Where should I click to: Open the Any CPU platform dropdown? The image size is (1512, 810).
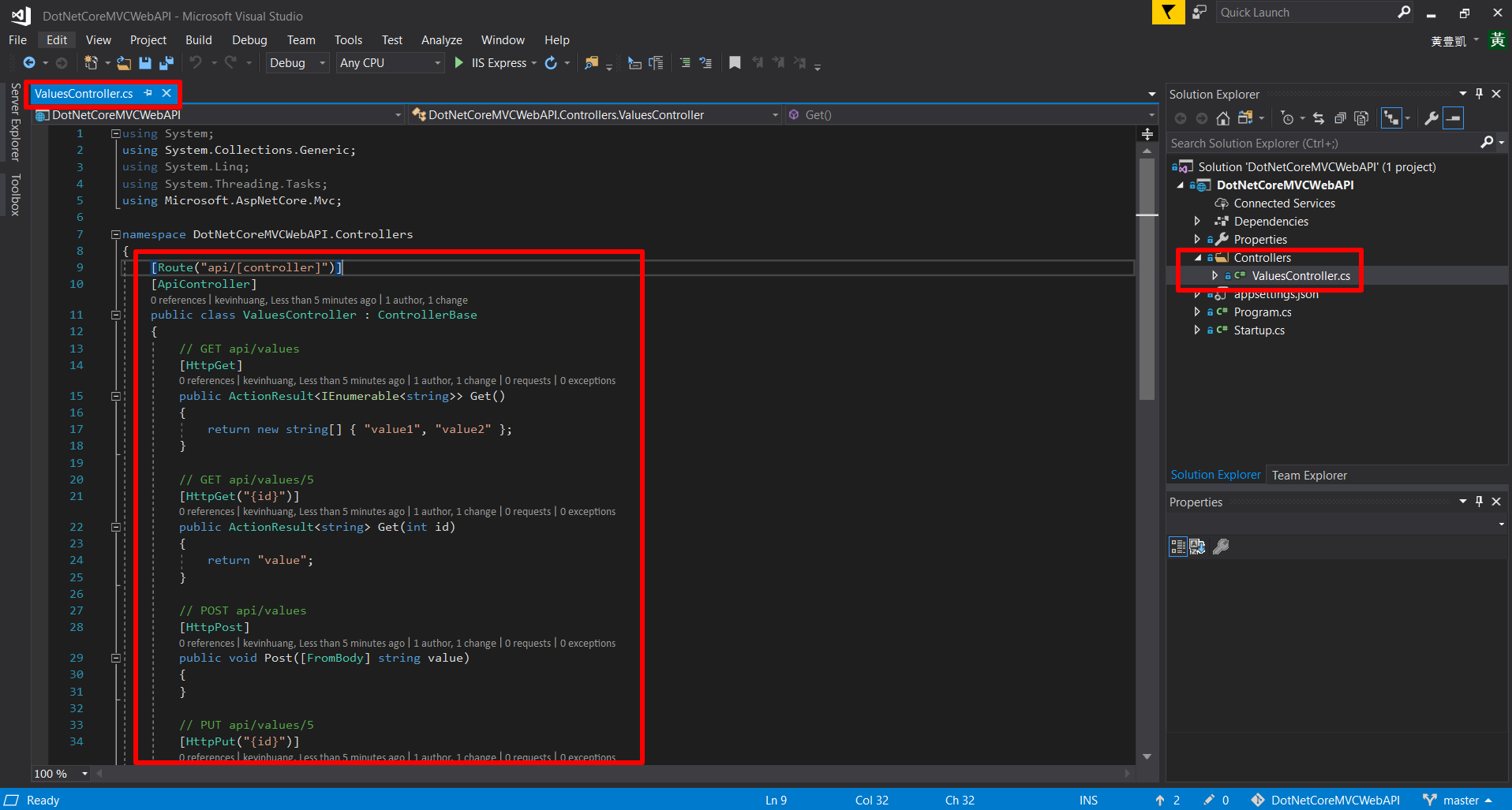pyautogui.click(x=389, y=63)
